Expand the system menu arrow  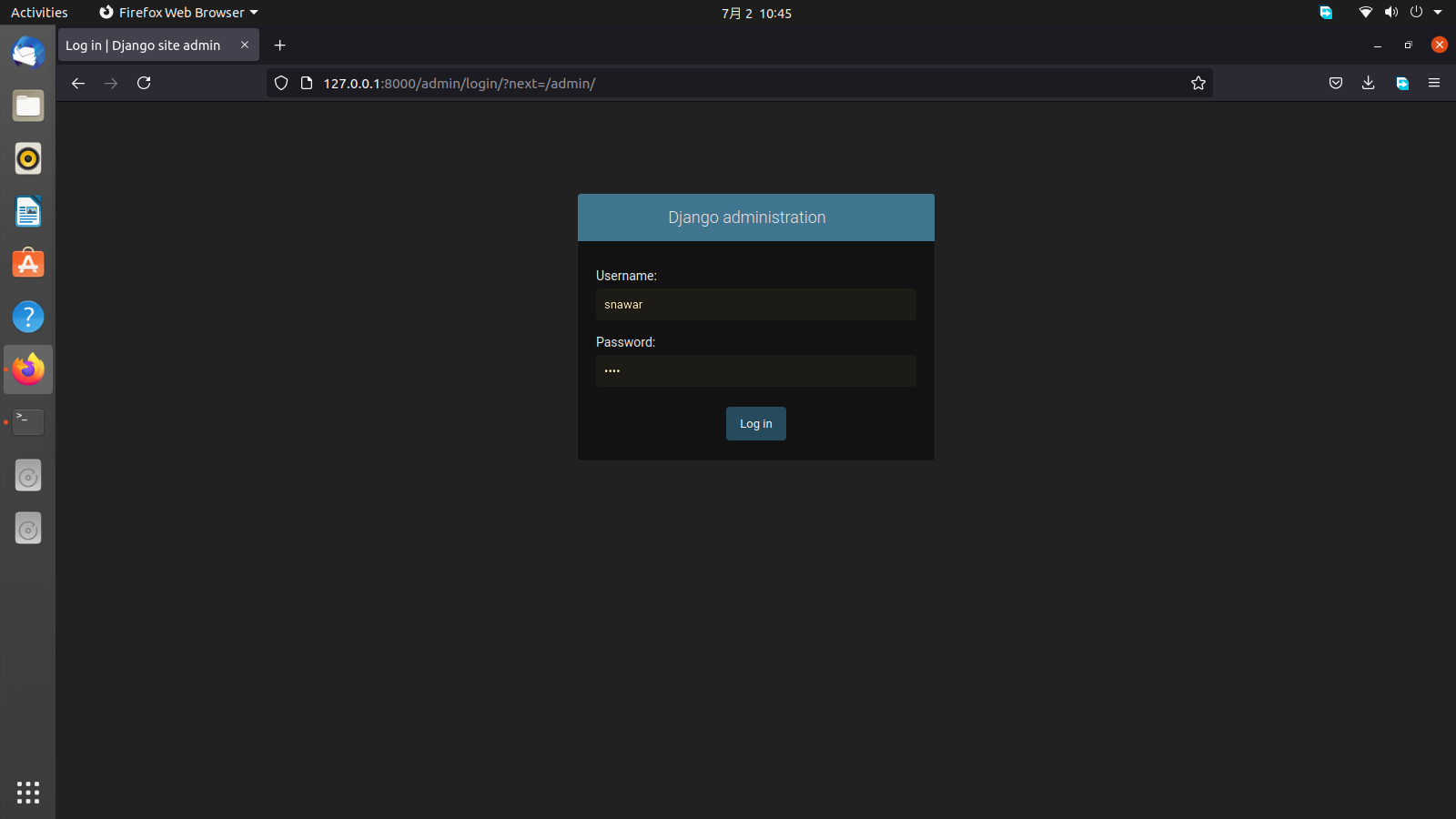(x=1438, y=13)
